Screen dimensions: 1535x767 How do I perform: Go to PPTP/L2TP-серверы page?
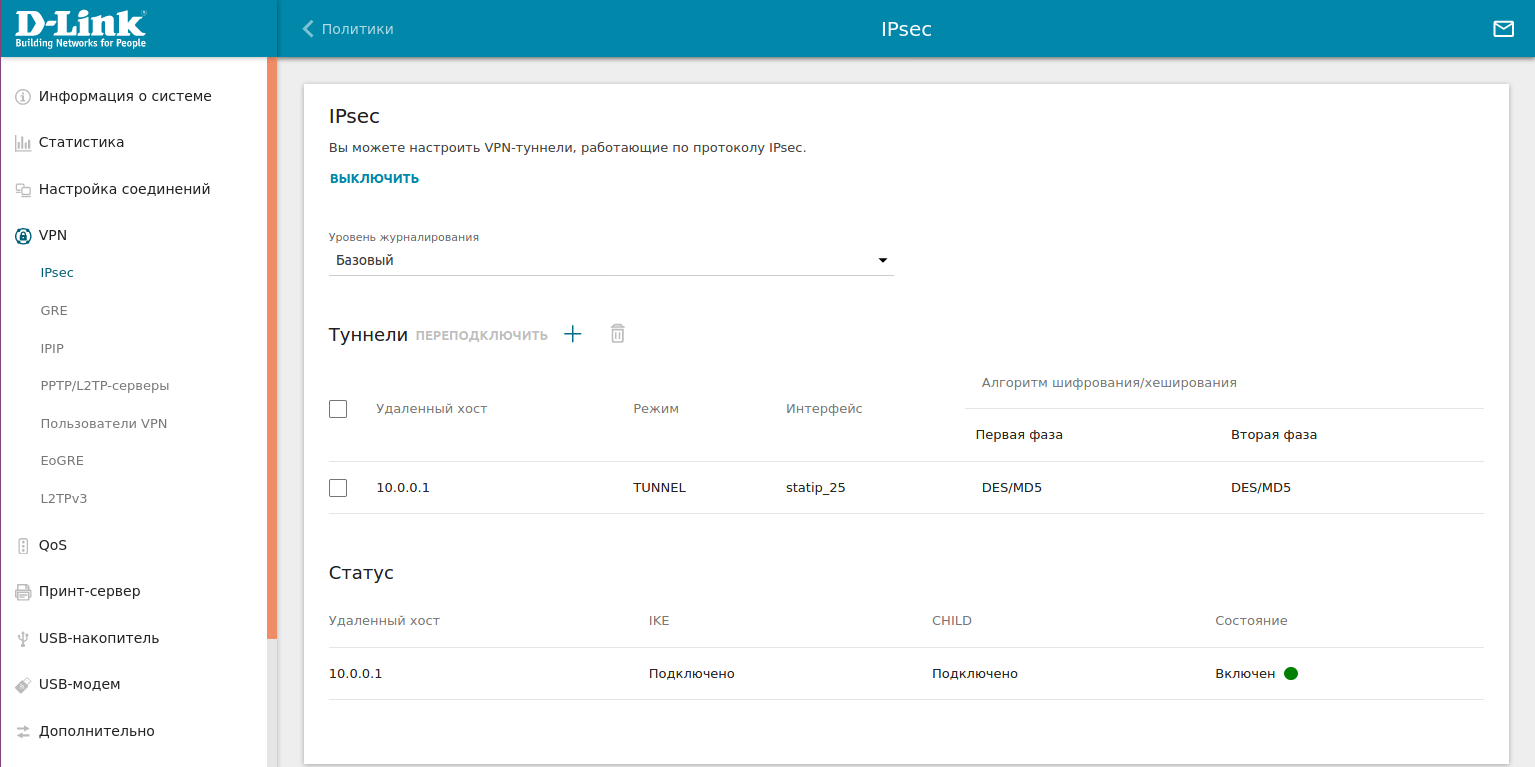coord(104,386)
